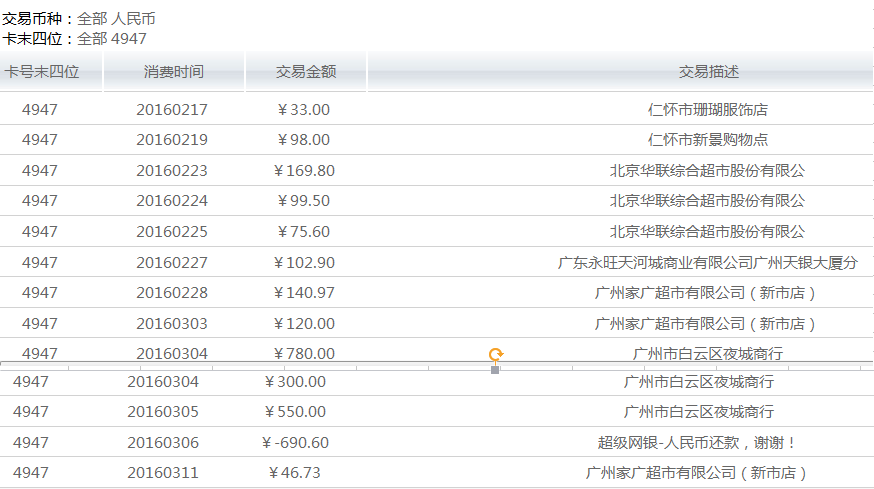Open the 仁怀市新景购物点 transaction description

708,140
